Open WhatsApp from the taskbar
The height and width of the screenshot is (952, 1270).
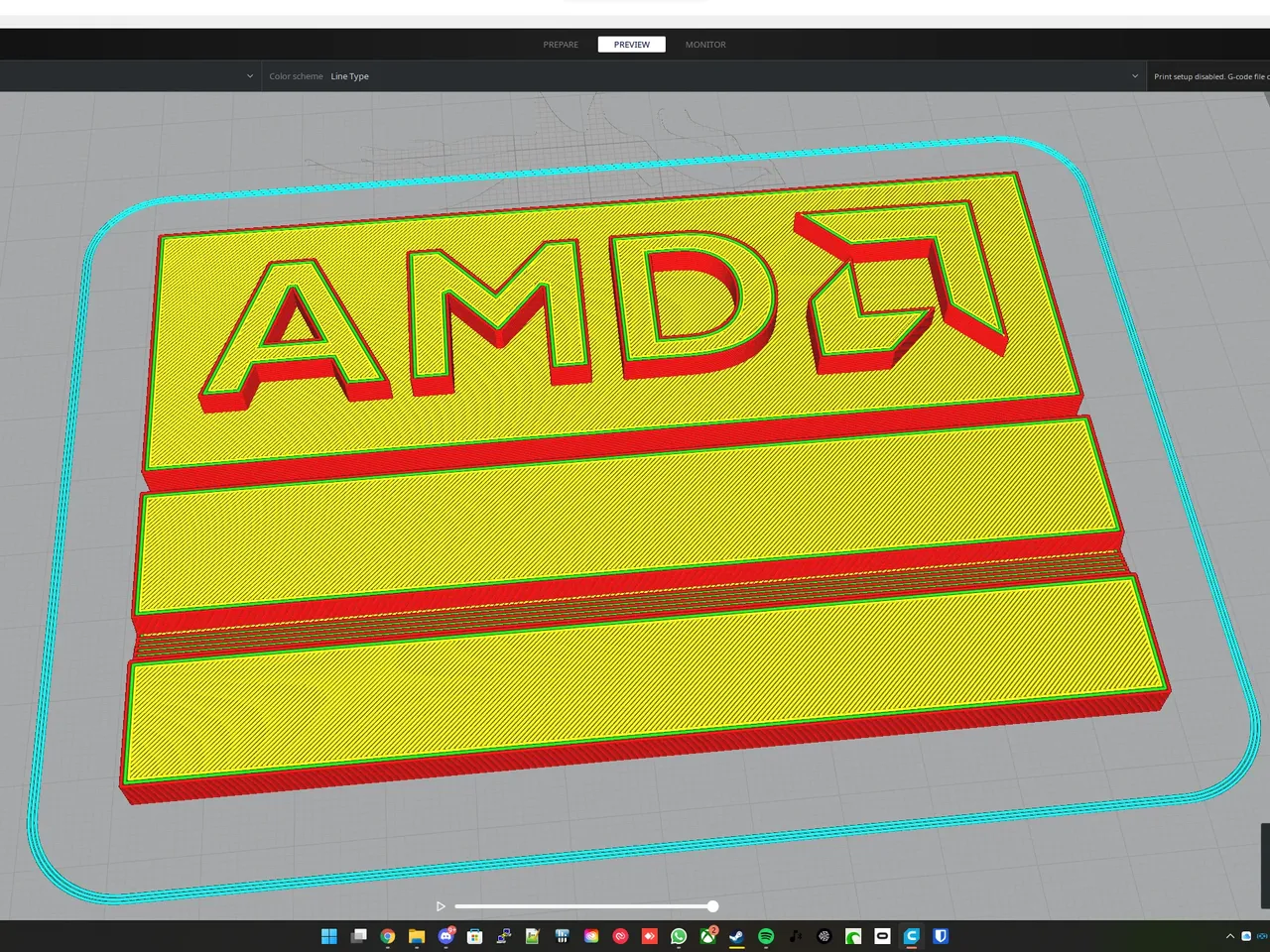coord(679,936)
